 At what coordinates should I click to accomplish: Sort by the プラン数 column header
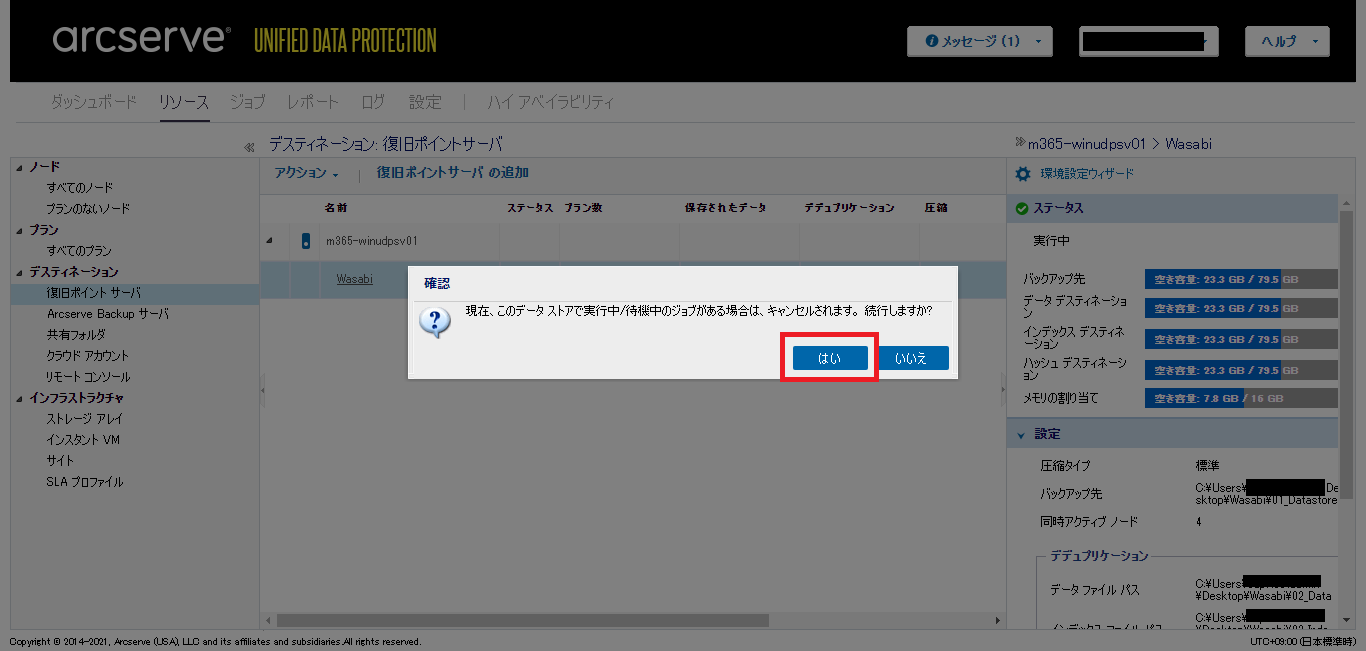click(x=583, y=208)
